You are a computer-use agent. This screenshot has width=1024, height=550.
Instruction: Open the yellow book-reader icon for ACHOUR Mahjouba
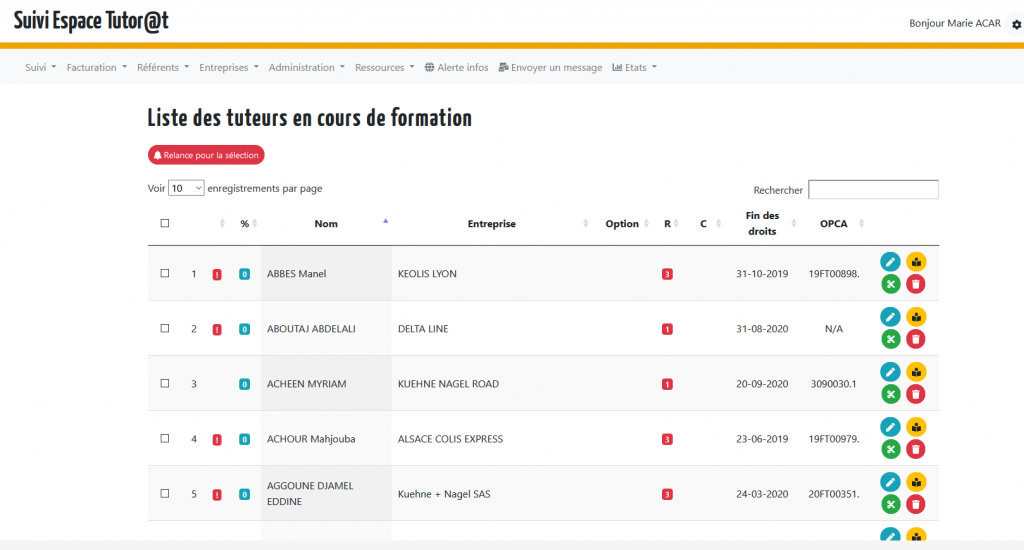(x=916, y=427)
